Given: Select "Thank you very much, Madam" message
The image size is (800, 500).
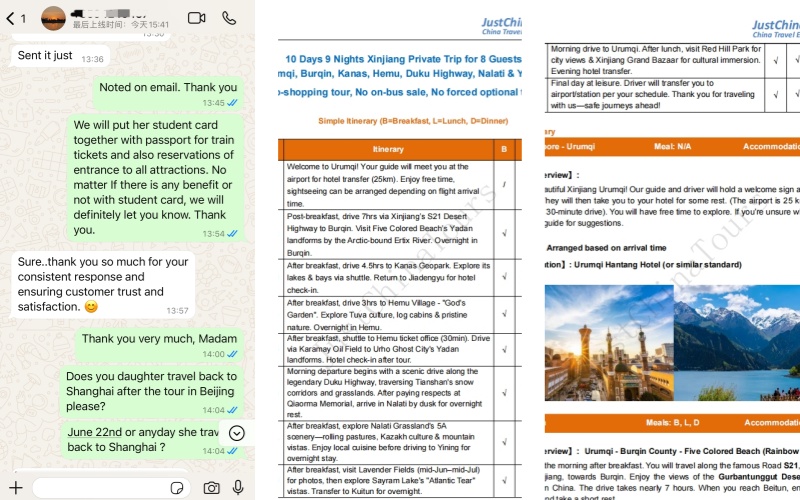Looking at the screenshot, I should point(159,345).
